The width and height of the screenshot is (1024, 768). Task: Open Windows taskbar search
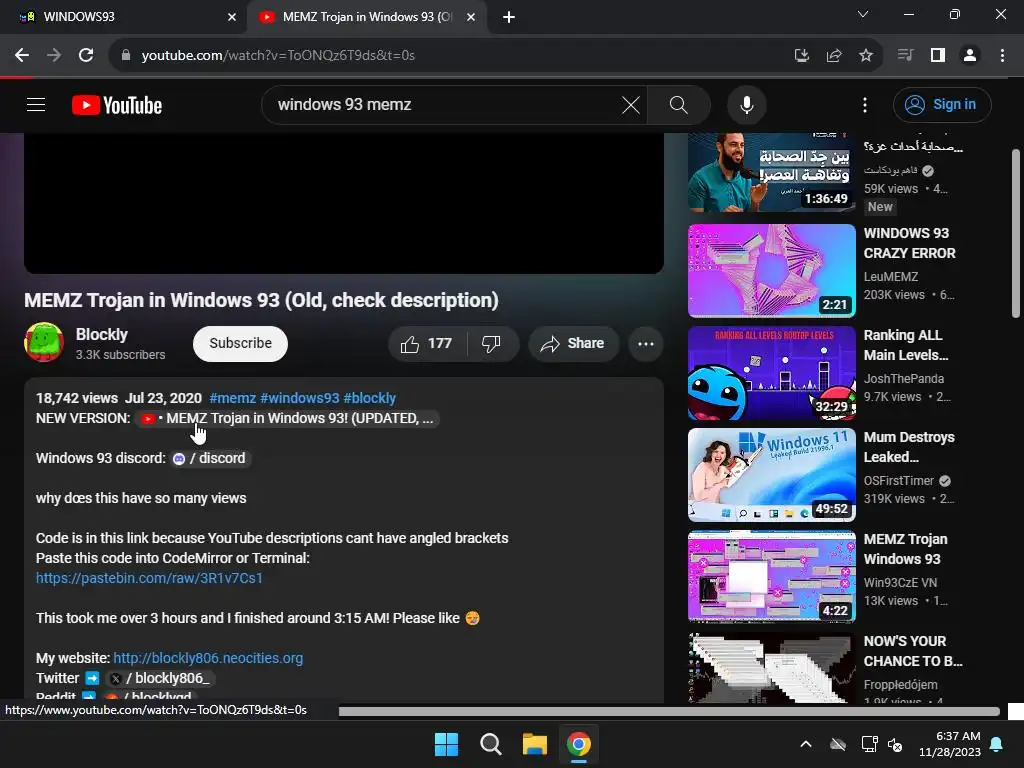click(490, 744)
